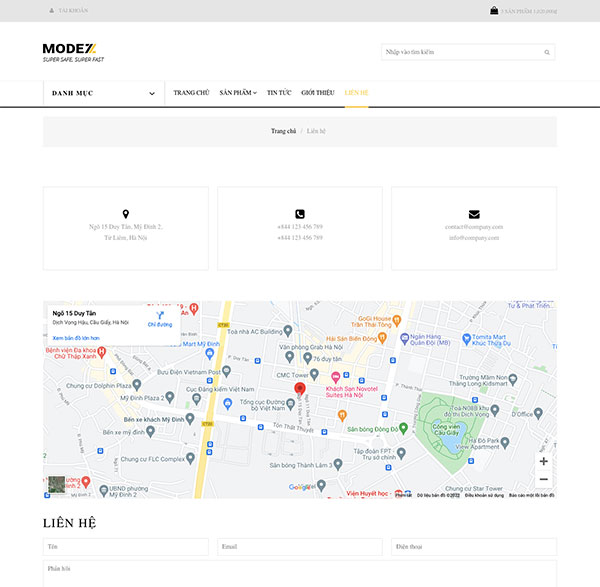Expand the DANH MỤC category dropdown

click(104, 93)
